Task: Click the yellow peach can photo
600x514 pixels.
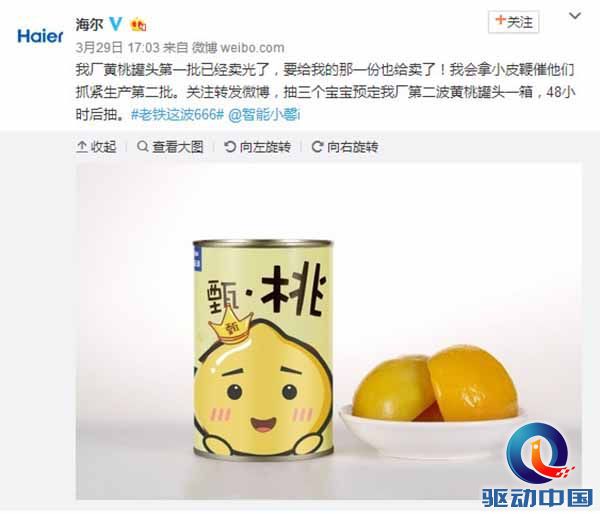Action: tap(329, 331)
